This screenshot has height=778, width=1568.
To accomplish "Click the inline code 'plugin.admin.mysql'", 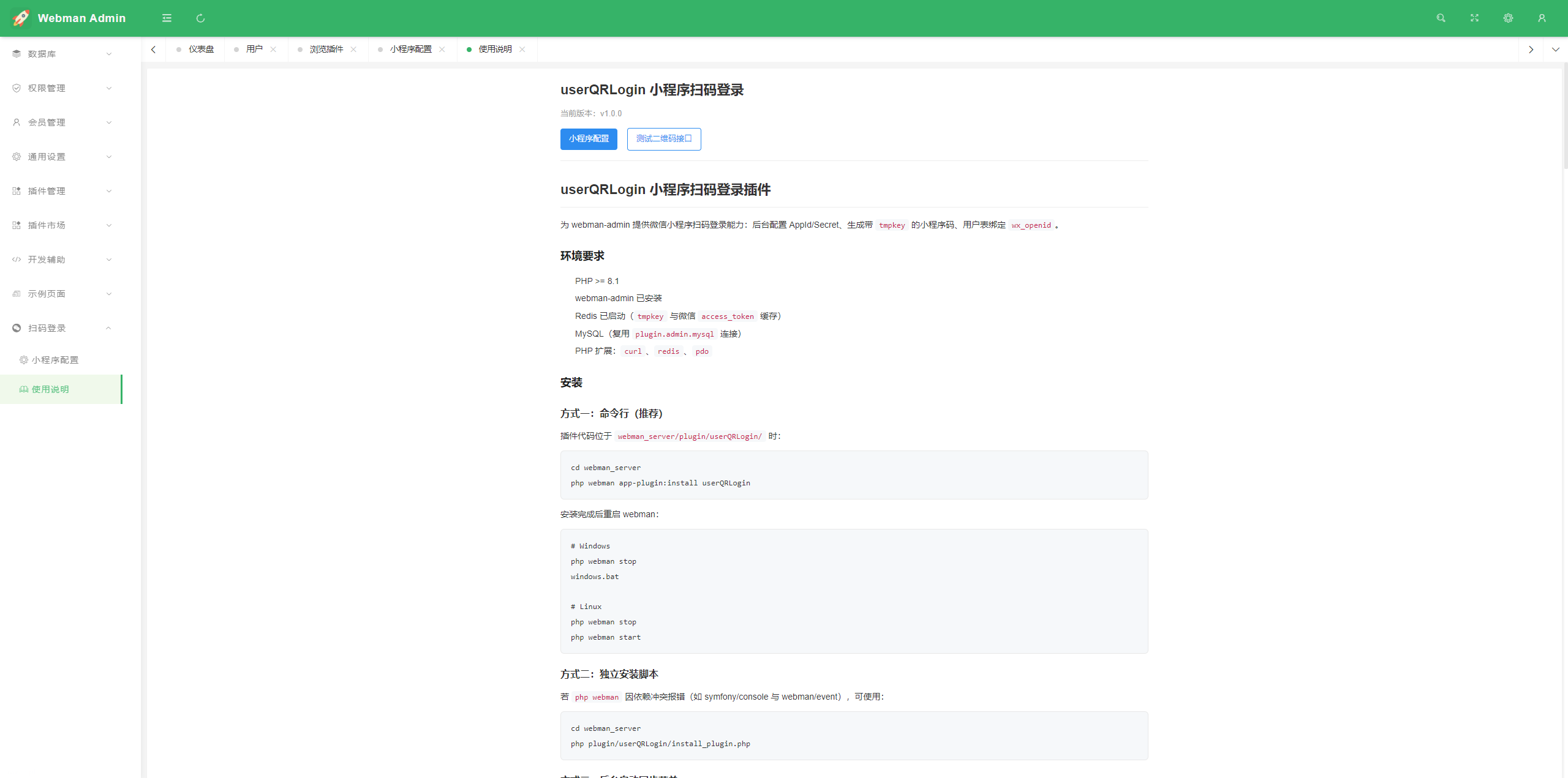I will (x=674, y=334).
